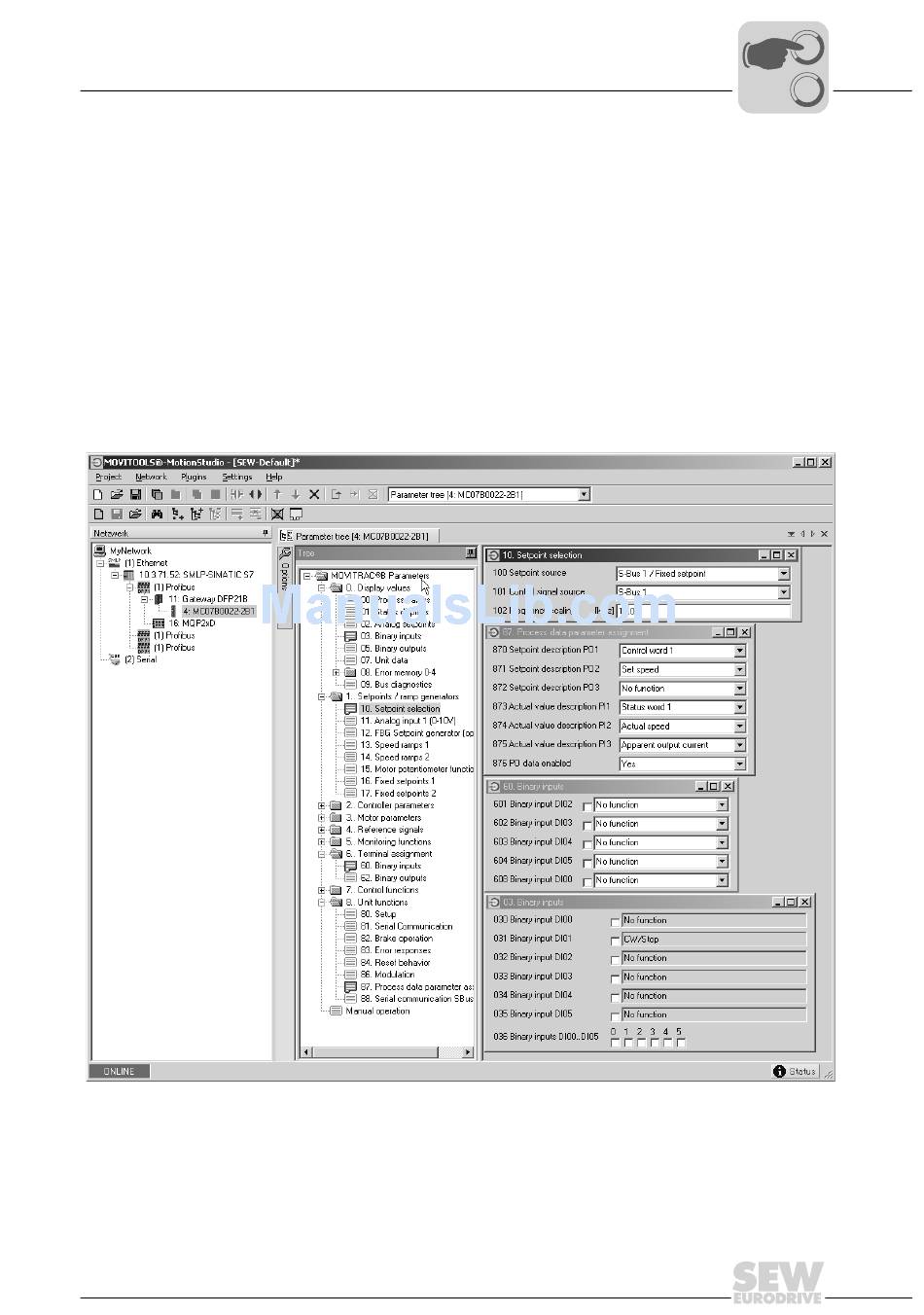The height and width of the screenshot is (1315, 924).
Task: Open 62. Binary outputs parameter group
Action: [393, 878]
